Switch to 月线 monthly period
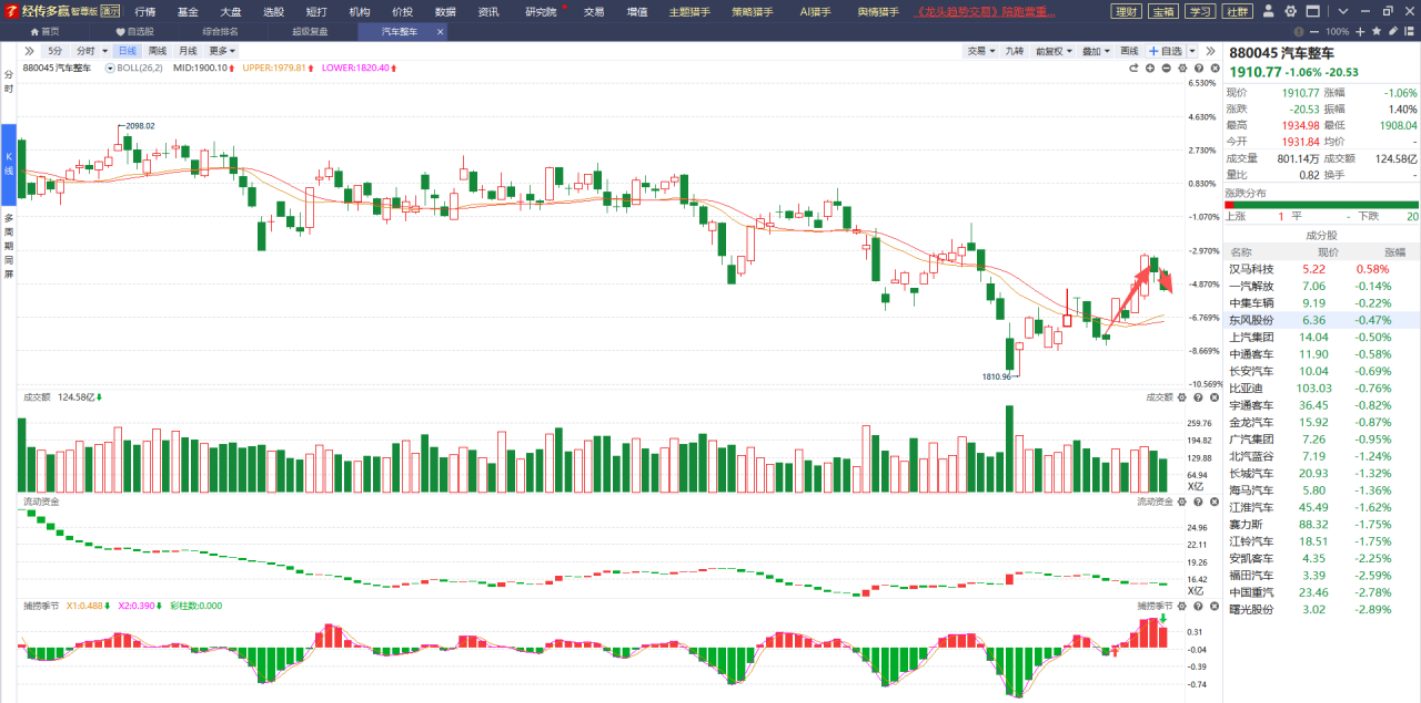 tap(188, 51)
